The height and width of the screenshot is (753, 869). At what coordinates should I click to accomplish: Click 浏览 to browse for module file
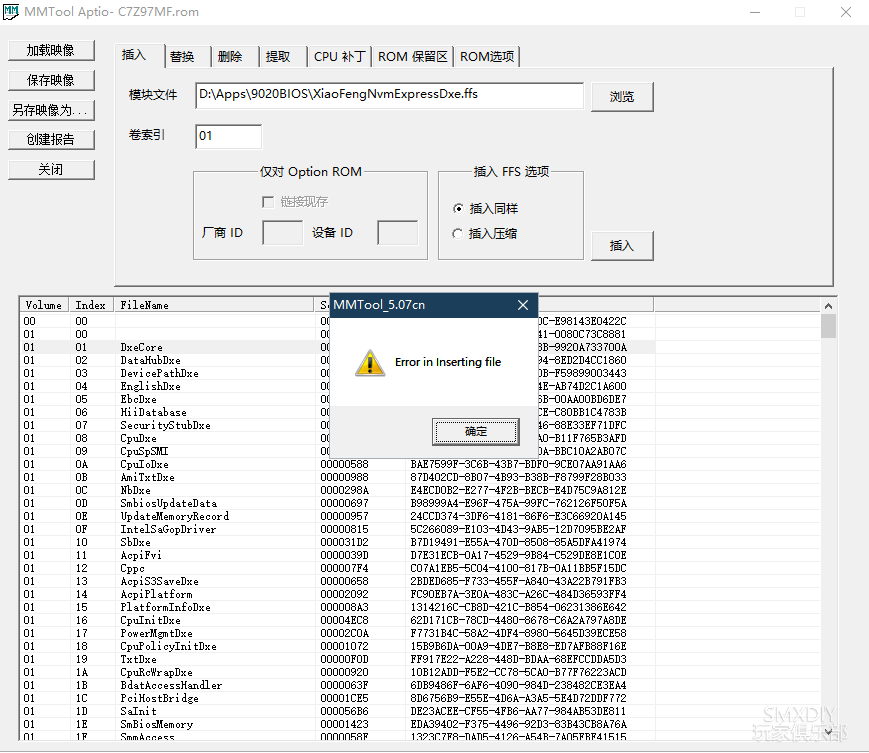click(x=622, y=97)
